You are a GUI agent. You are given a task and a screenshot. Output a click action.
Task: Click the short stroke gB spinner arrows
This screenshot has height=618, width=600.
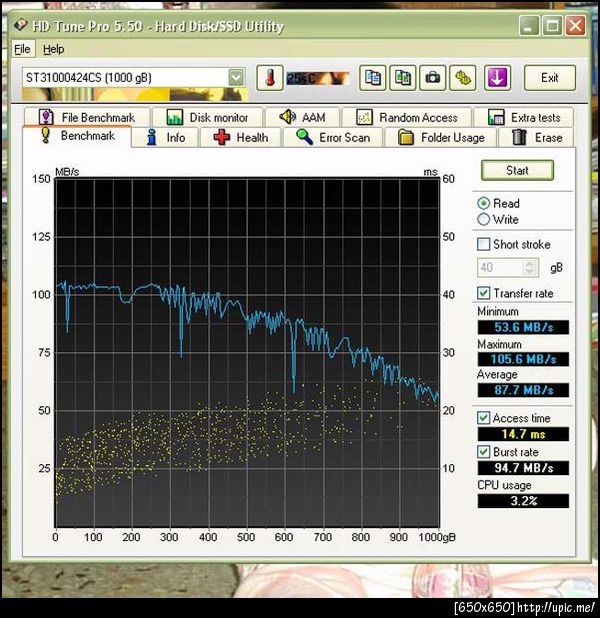(x=530, y=268)
